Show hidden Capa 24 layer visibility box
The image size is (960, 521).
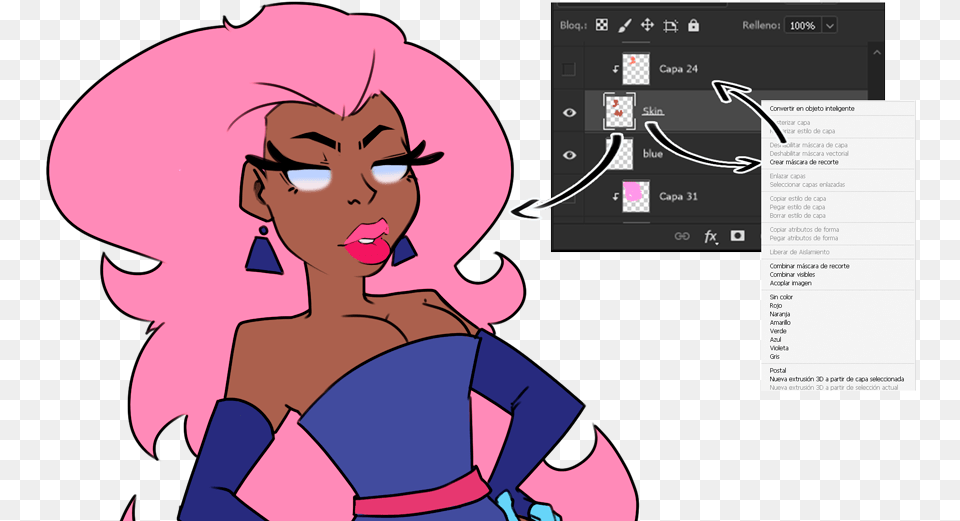click(x=569, y=69)
